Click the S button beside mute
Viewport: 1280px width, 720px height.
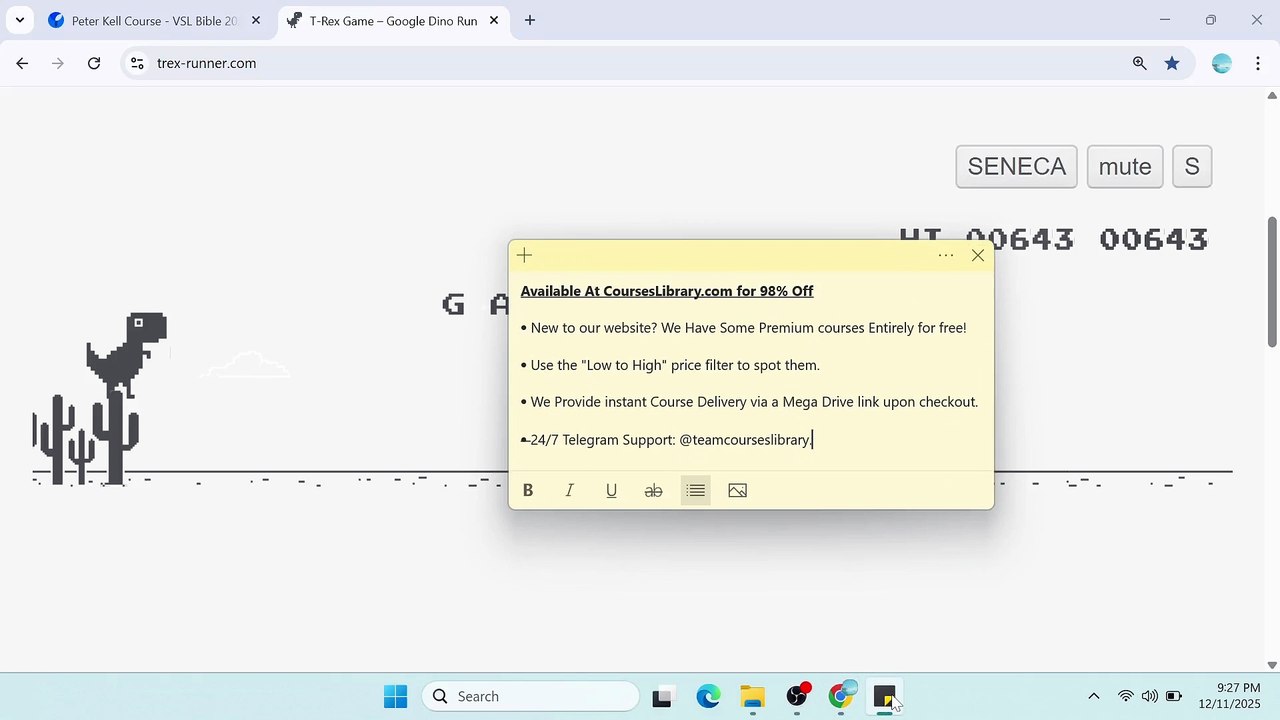pyautogui.click(x=1192, y=166)
